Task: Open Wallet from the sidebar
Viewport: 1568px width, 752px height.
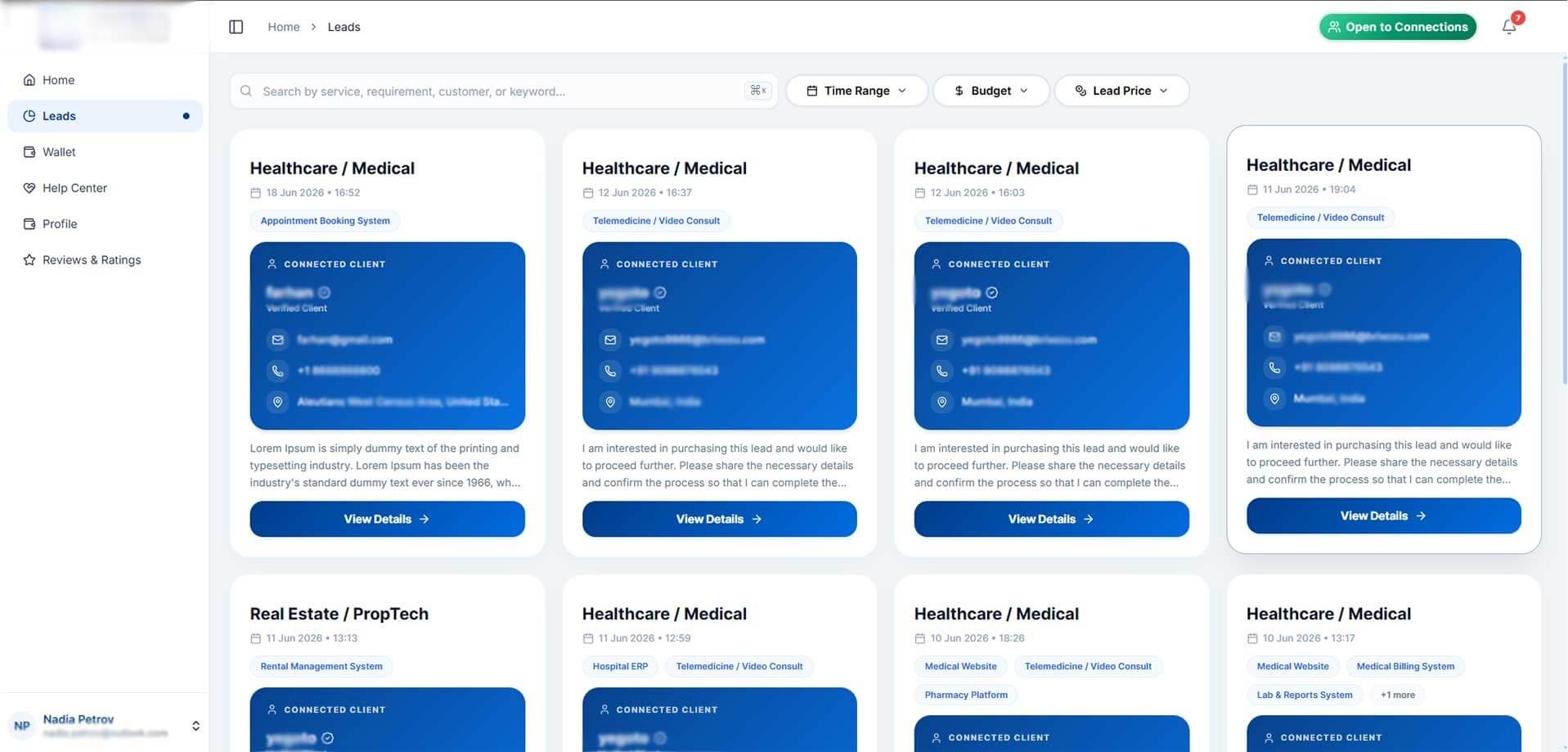Action: pos(105,152)
